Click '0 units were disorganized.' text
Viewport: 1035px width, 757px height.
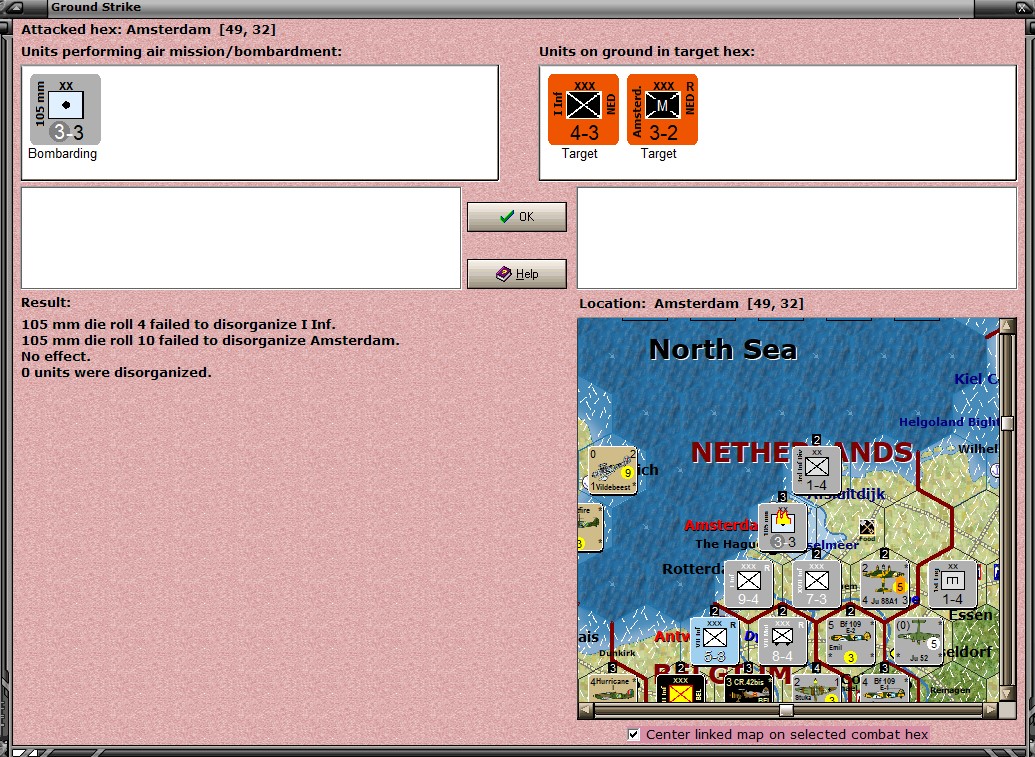click(x=116, y=372)
